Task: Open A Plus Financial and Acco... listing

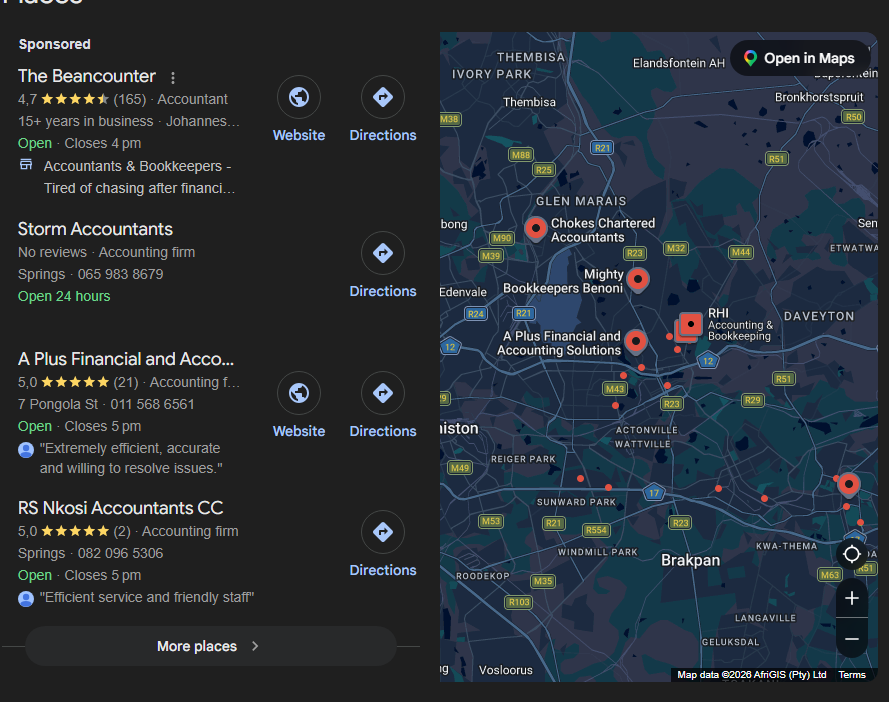Action: pyautogui.click(x=126, y=359)
